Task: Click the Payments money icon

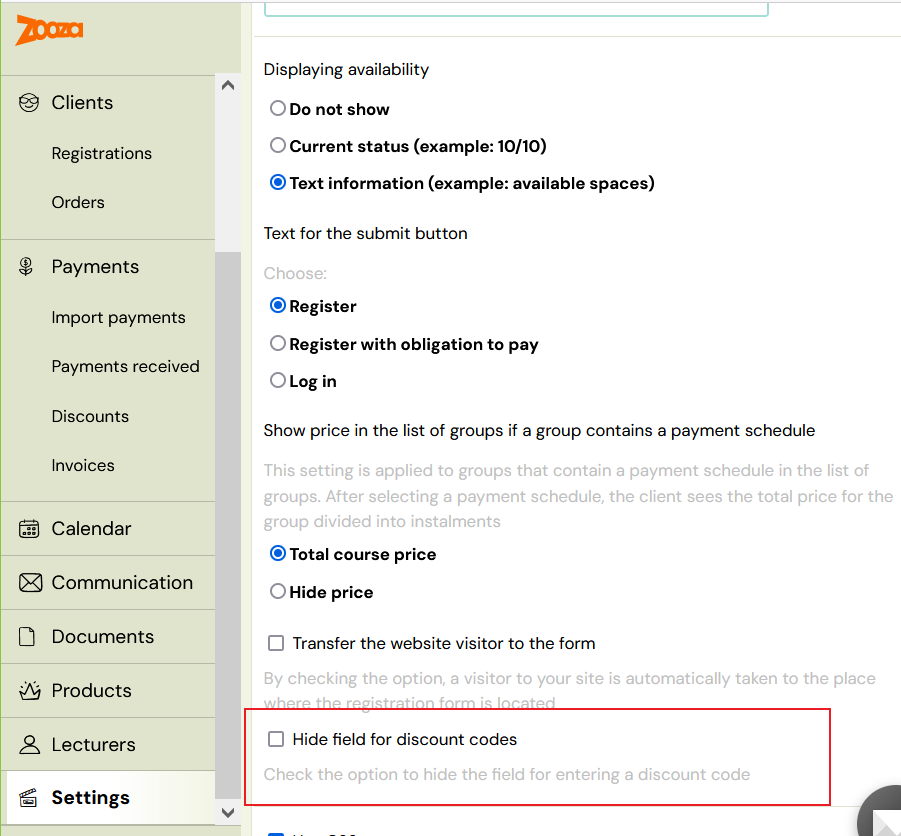Action: point(26,267)
